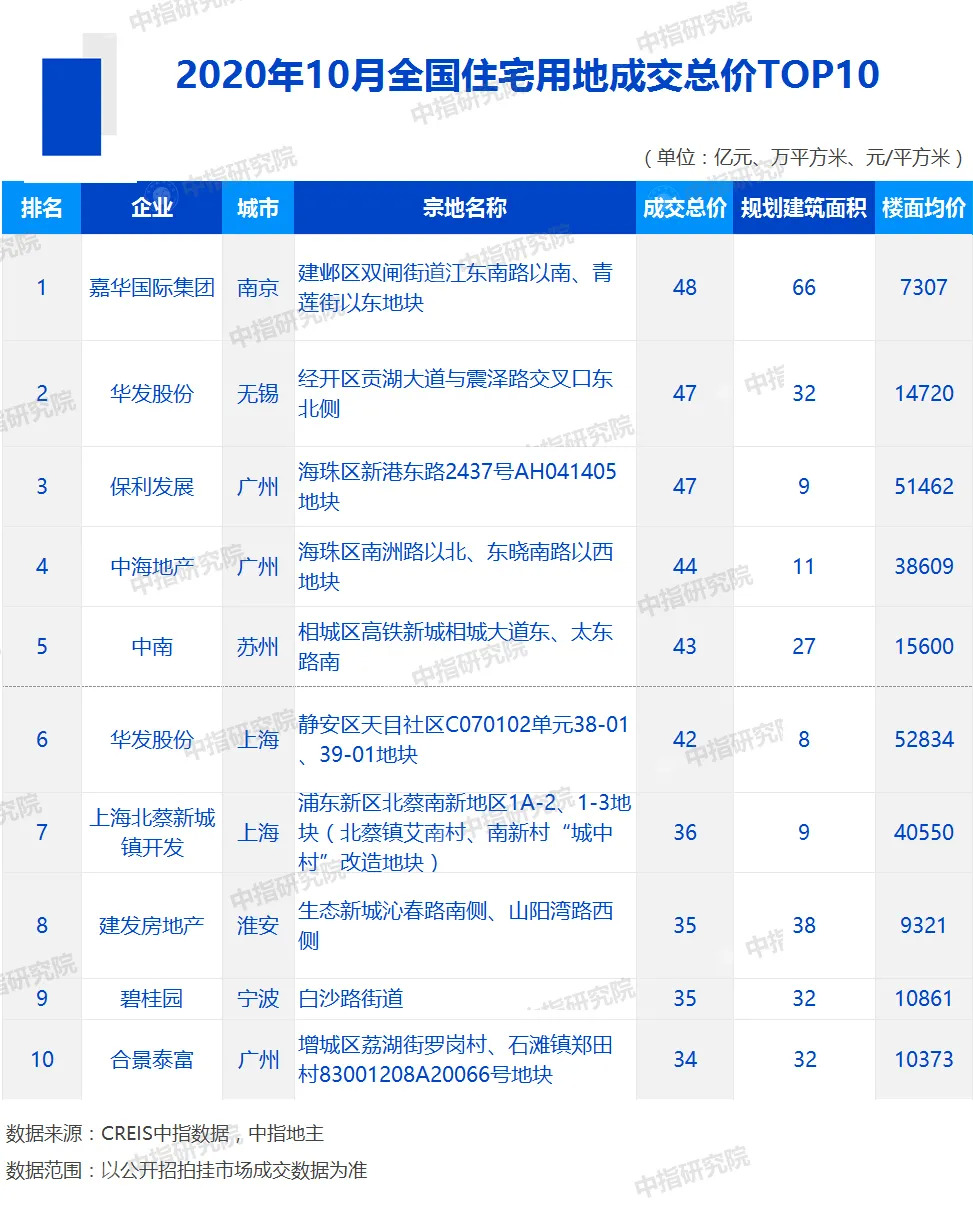
Task: Click floor price value 15600
Action: click(924, 647)
